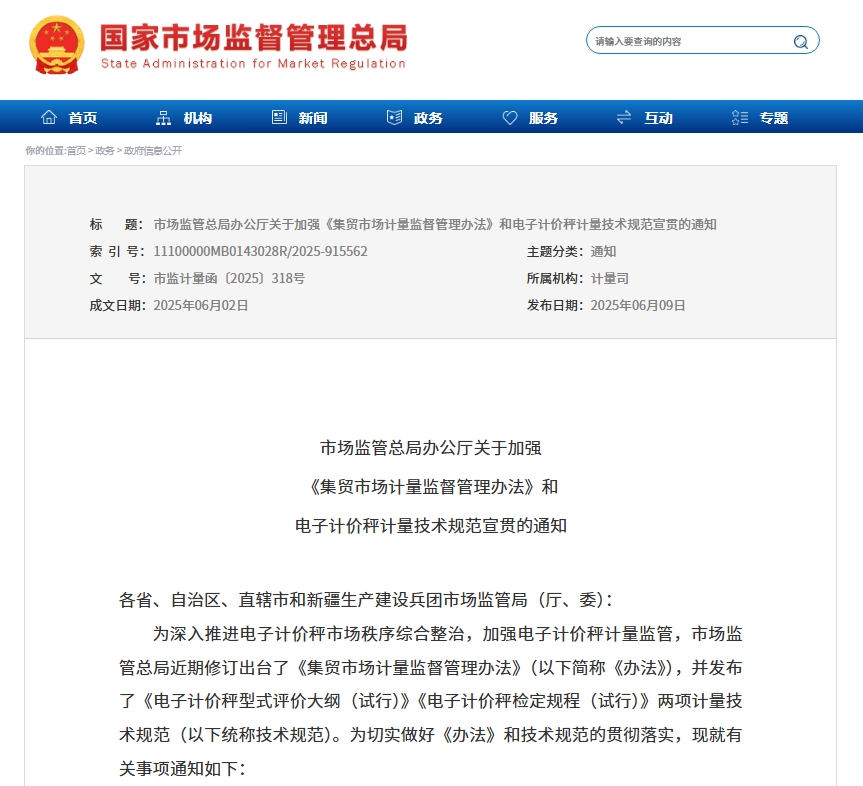Viewport: 863px width, 786px height.
Task: Click the shield document icon beside 政务
Action: click(394, 118)
